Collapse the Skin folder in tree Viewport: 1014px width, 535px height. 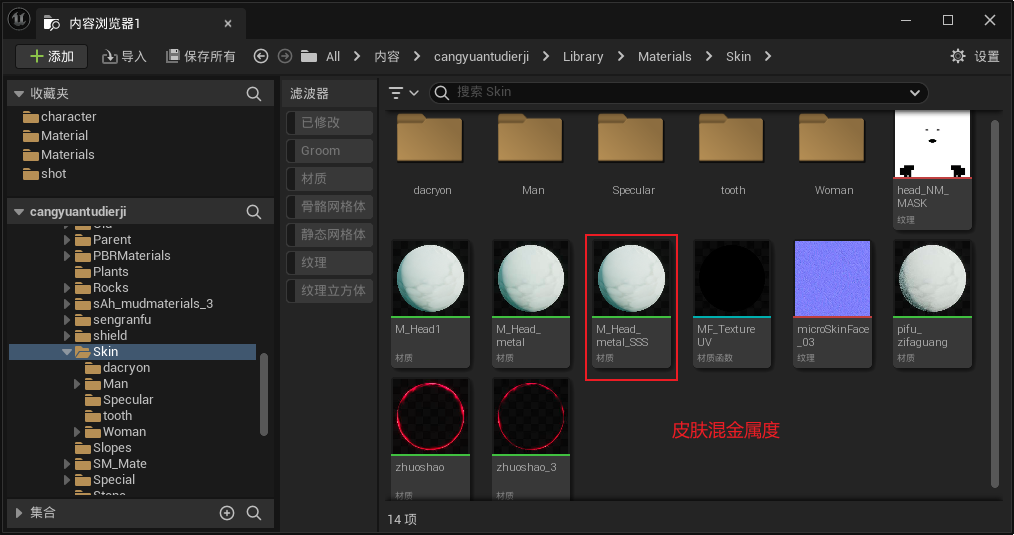66,352
